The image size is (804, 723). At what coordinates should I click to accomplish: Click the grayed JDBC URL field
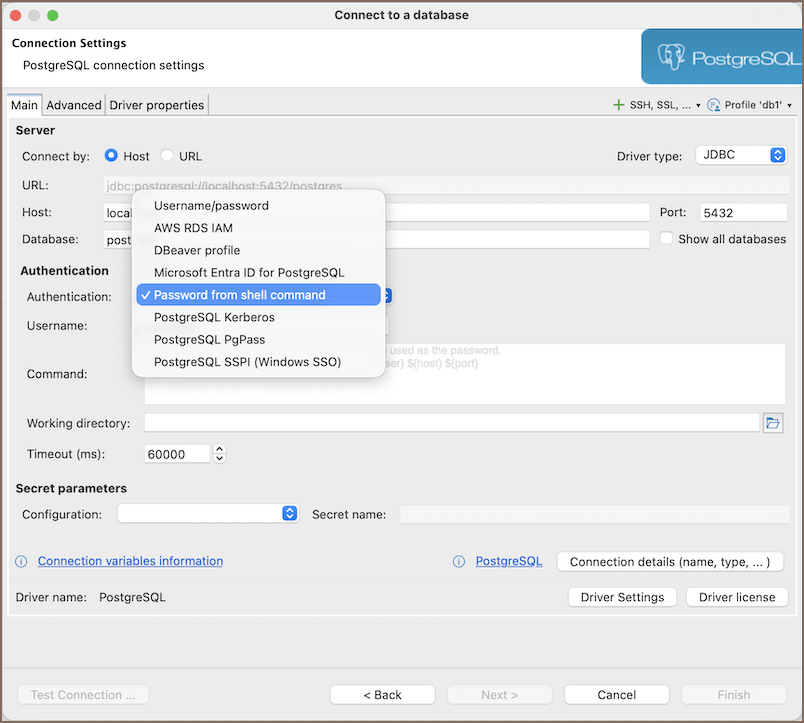(x=447, y=185)
